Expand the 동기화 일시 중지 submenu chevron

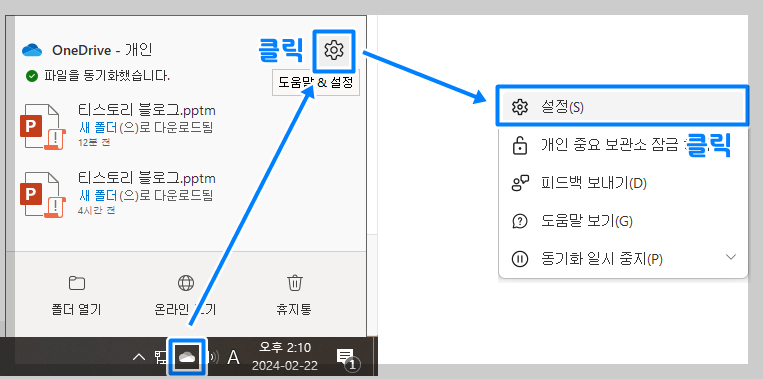(730, 257)
